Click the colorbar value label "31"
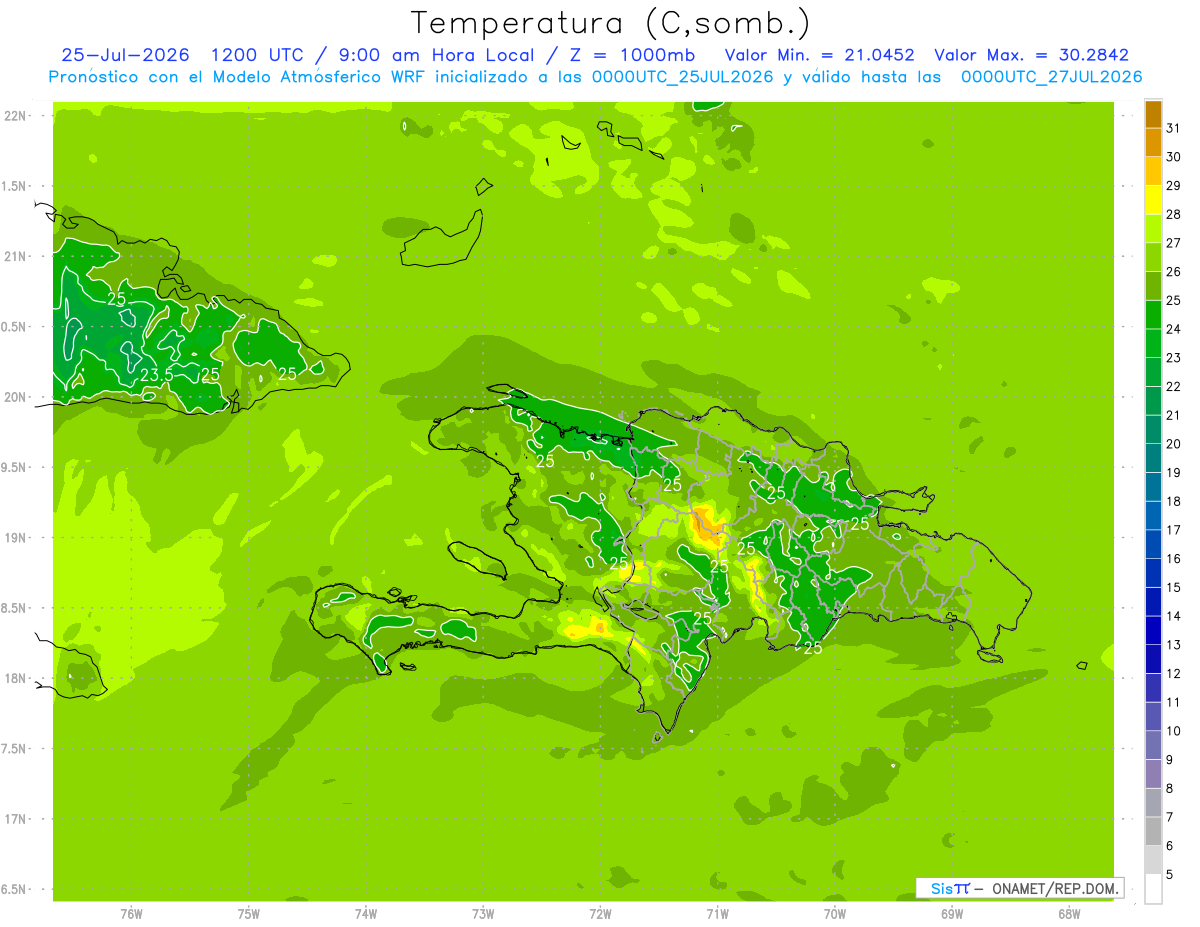 click(x=1174, y=128)
